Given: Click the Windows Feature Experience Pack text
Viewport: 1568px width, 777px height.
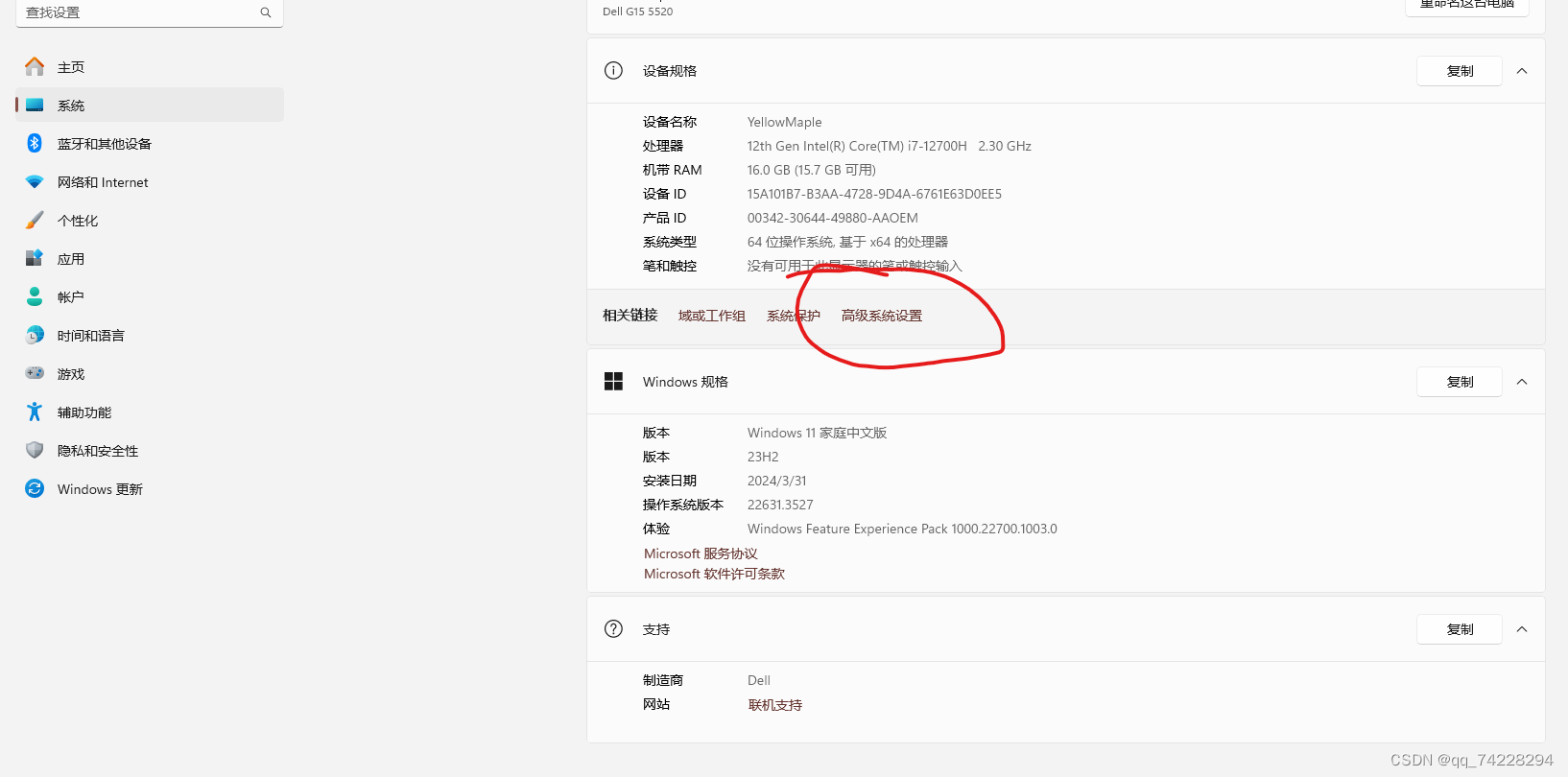Looking at the screenshot, I should click(902, 529).
